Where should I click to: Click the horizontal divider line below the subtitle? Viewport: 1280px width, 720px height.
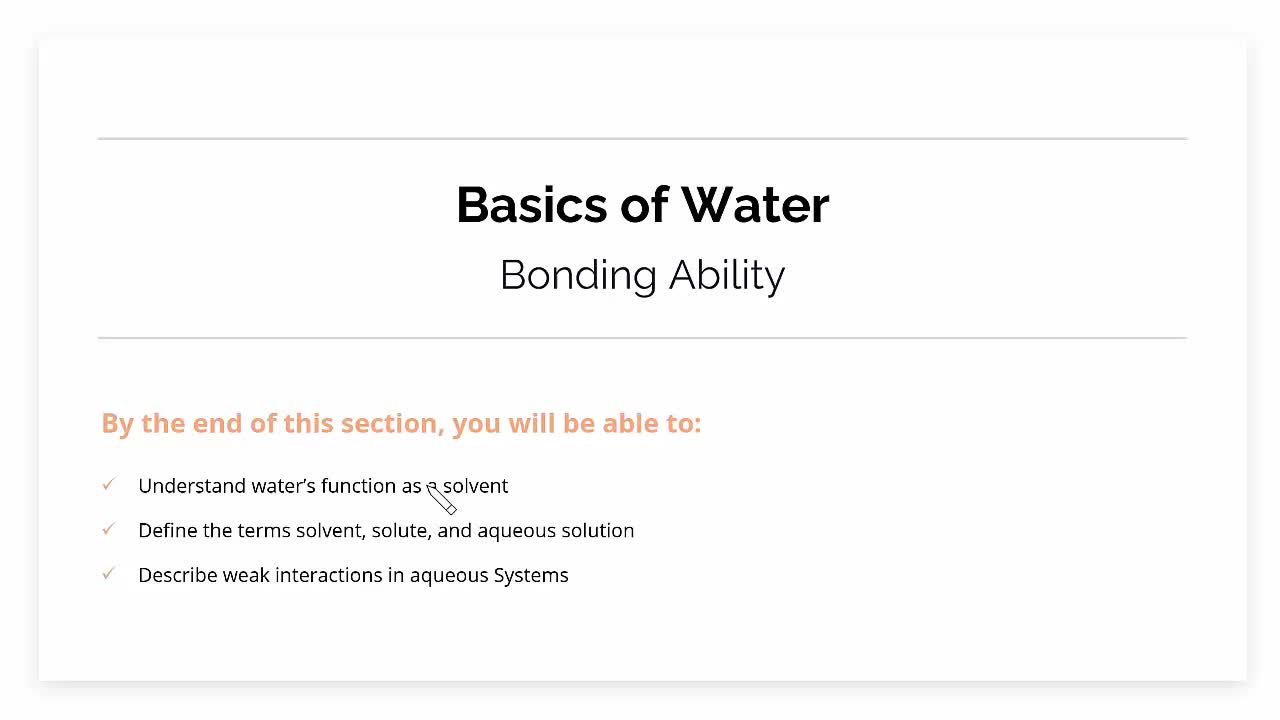point(642,338)
